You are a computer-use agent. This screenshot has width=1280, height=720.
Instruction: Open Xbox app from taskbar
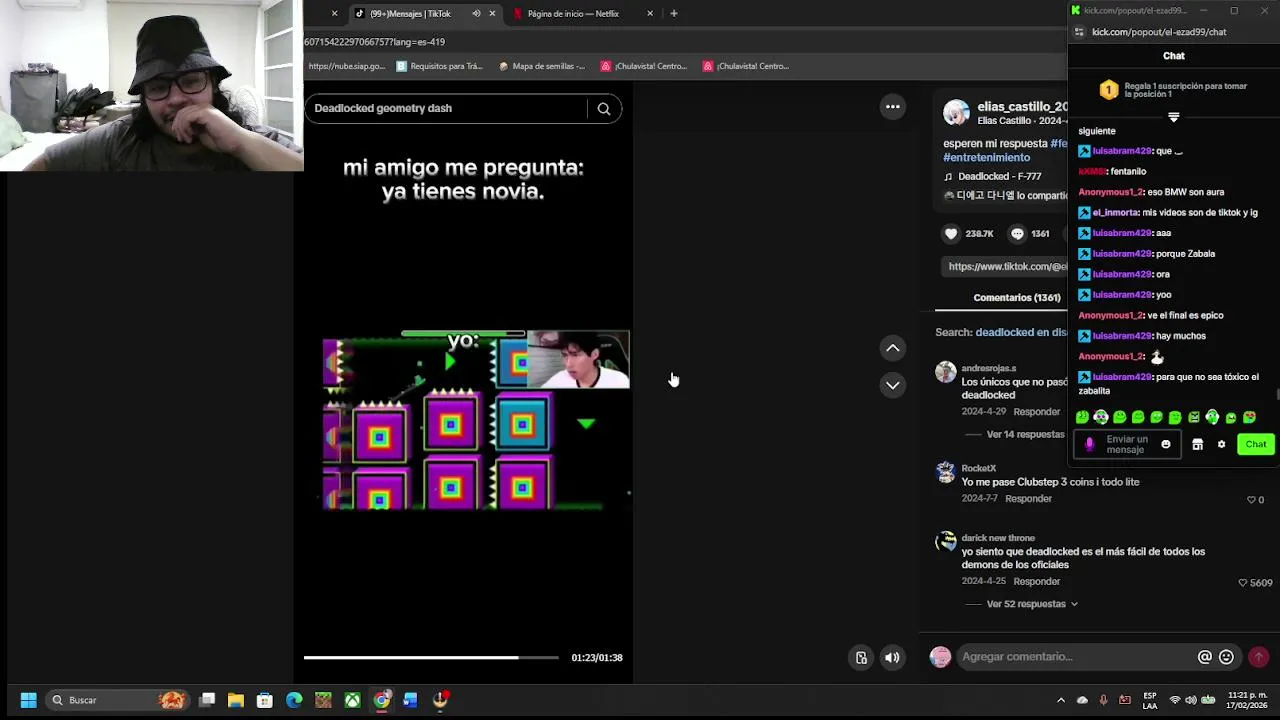352,700
